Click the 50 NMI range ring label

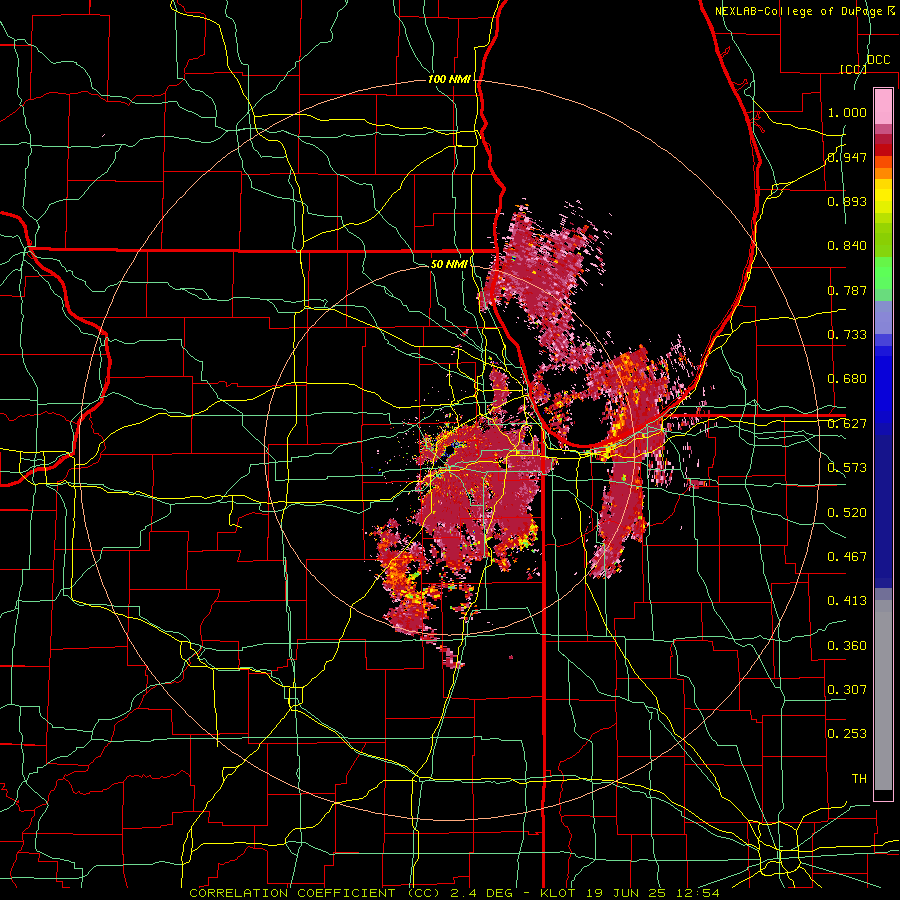[x=449, y=265]
